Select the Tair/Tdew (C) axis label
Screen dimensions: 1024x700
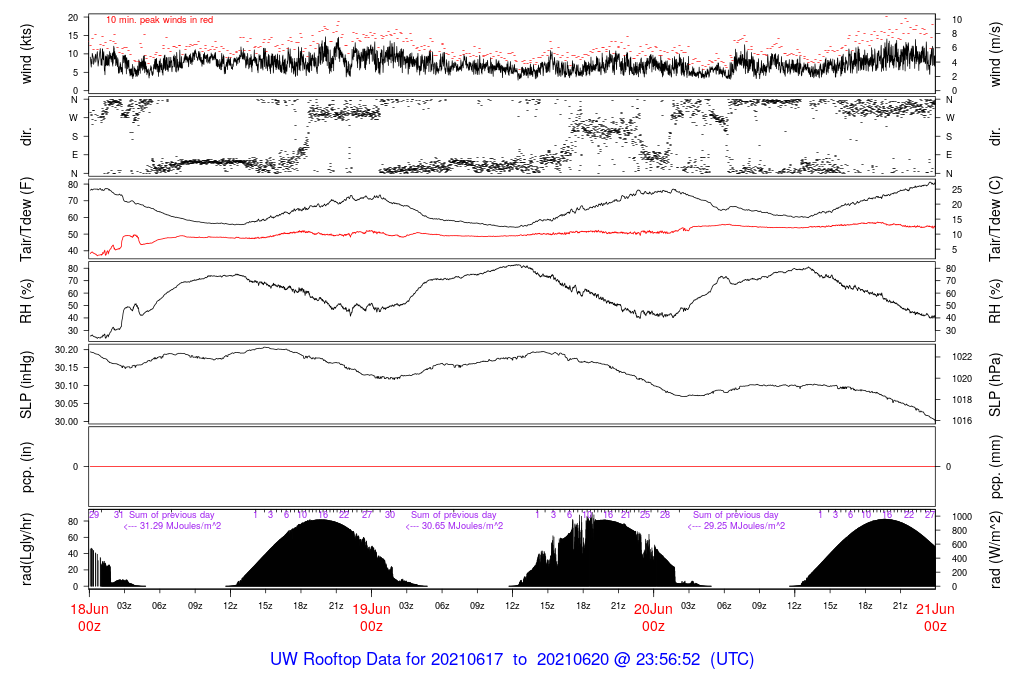996,219
